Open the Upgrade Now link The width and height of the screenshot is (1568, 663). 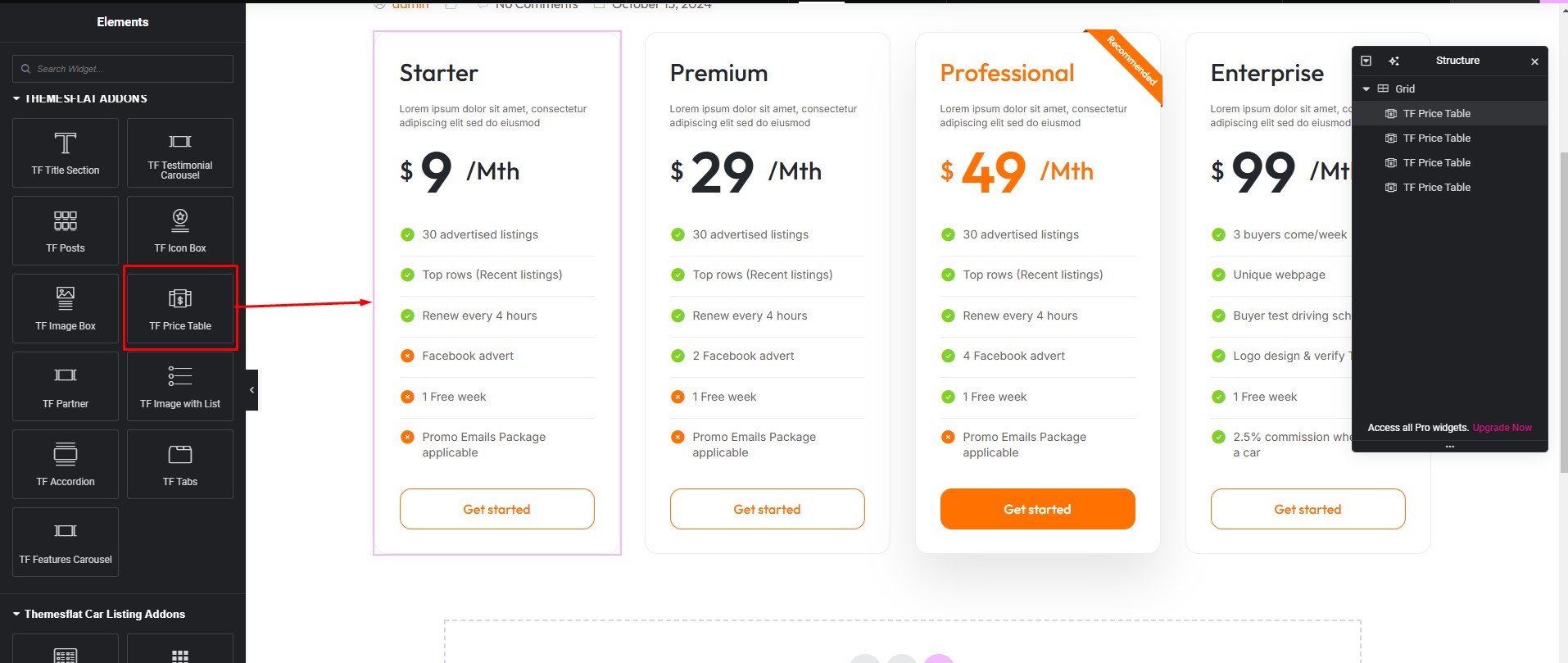click(1502, 428)
